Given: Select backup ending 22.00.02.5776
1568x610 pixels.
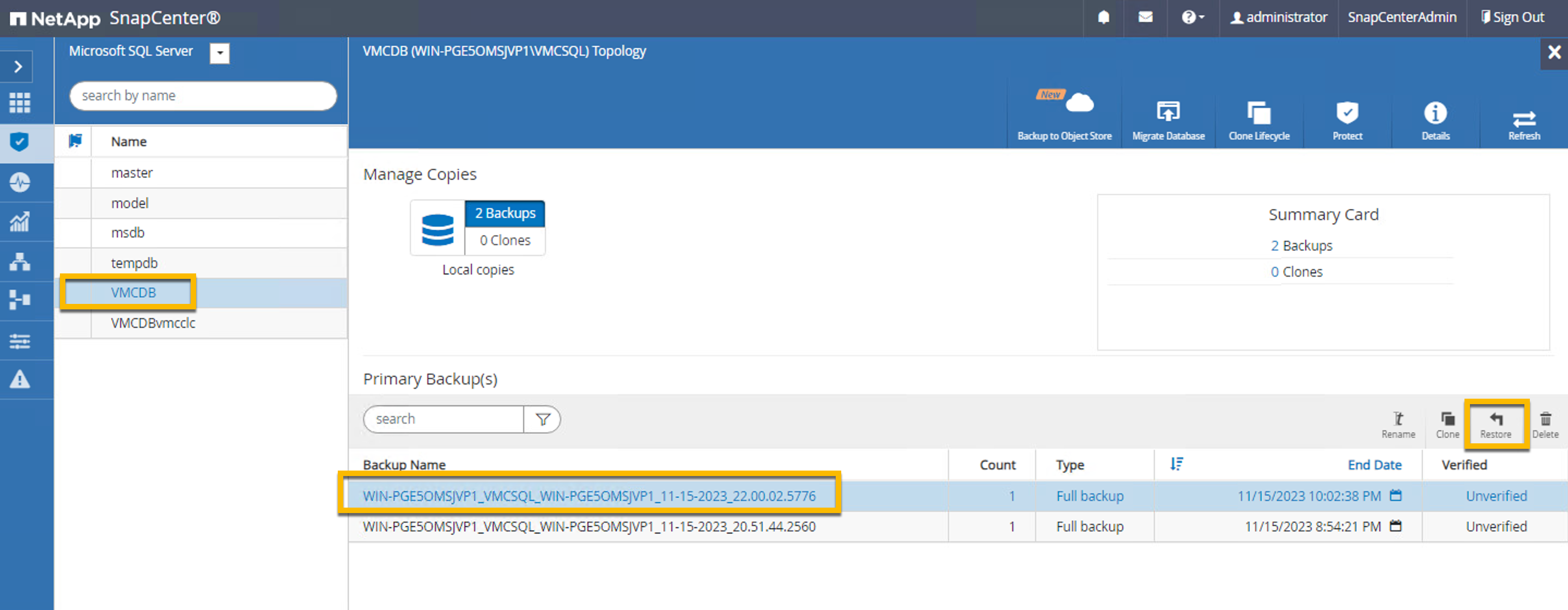Looking at the screenshot, I should pos(958,496).
